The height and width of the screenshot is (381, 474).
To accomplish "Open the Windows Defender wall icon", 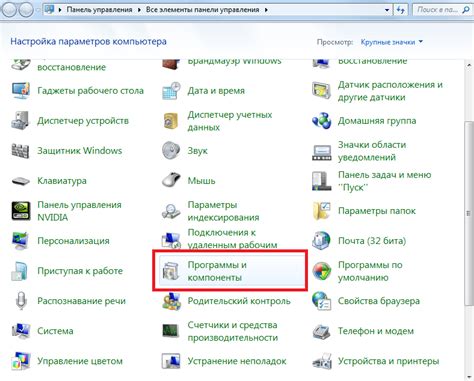I will click(21, 150).
